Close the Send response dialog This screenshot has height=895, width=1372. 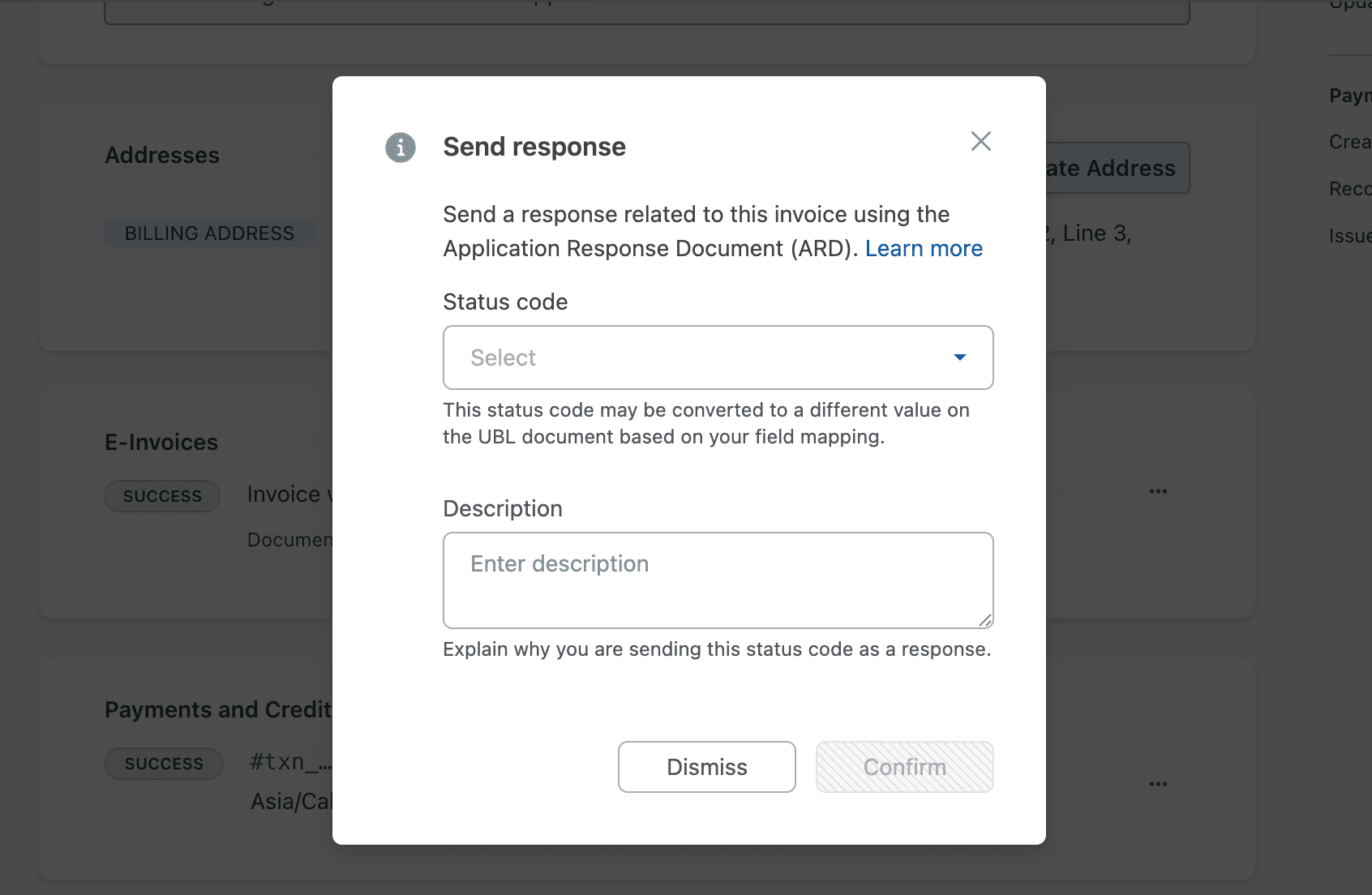pyautogui.click(x=981, y=141)
